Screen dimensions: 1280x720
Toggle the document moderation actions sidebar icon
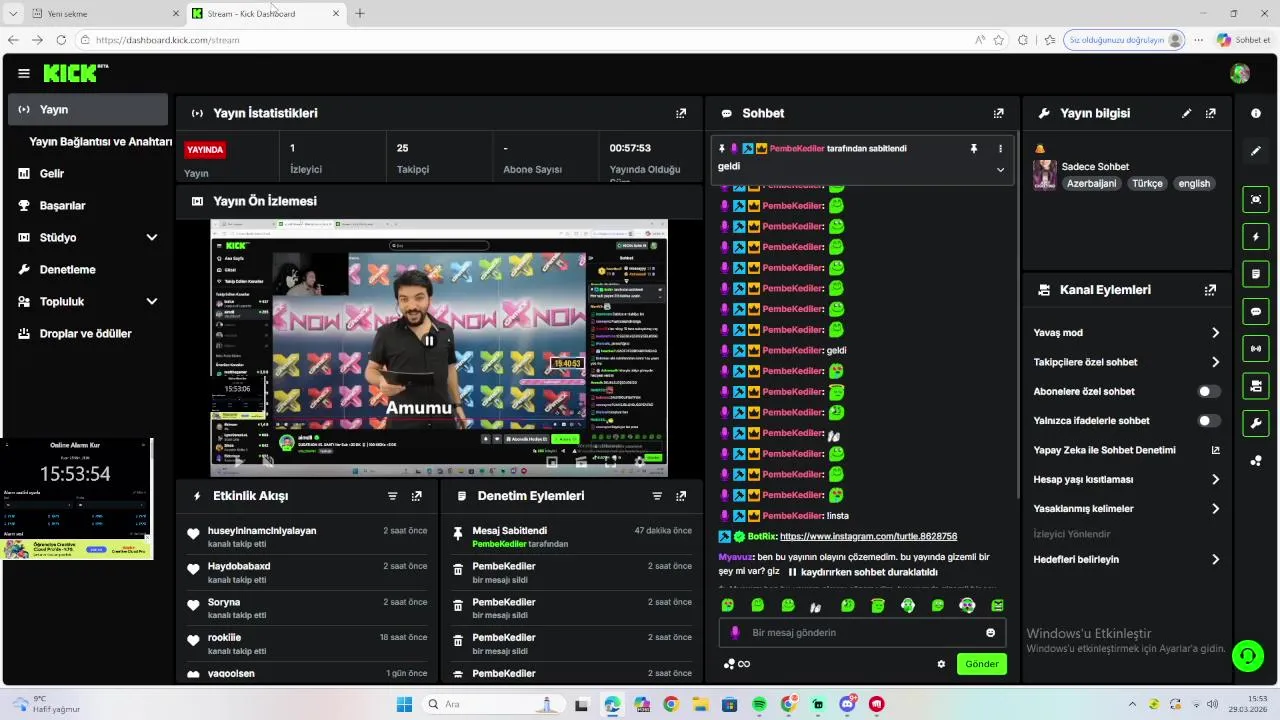tap(1256, 273)
